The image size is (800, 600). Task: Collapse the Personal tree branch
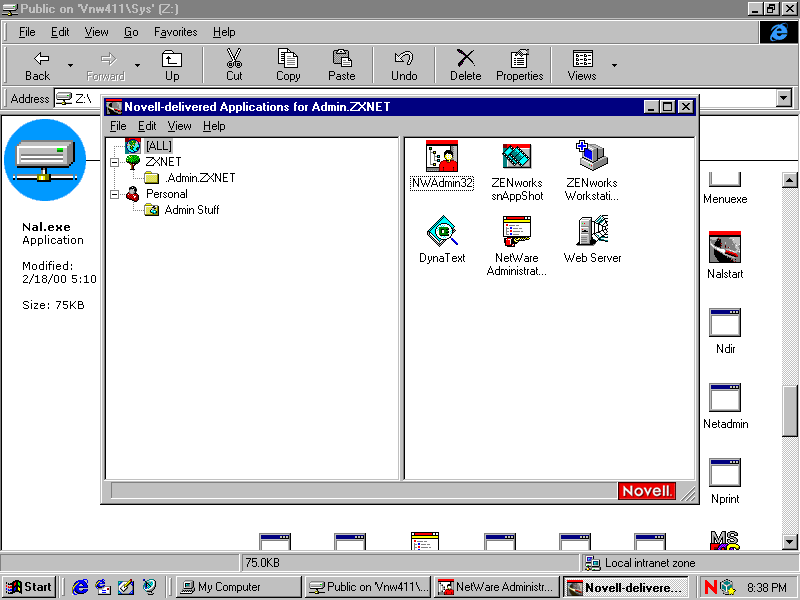coord(115,194)
